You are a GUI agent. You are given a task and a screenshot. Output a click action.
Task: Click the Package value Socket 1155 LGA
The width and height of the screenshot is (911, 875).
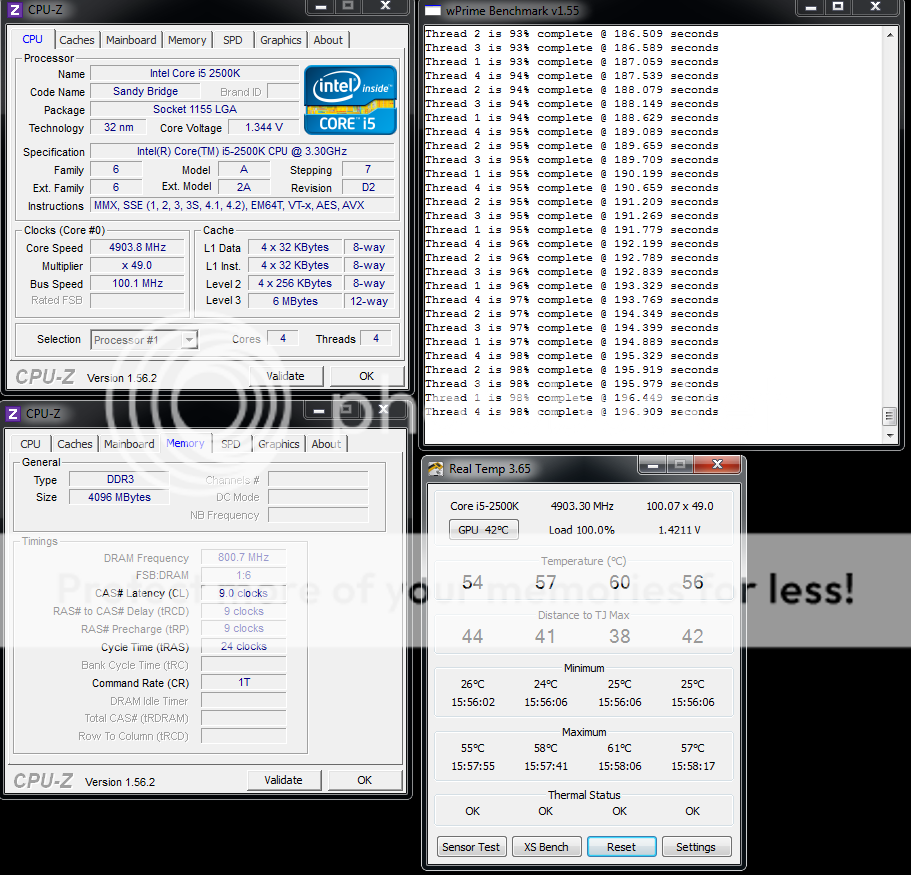point(195,109)
